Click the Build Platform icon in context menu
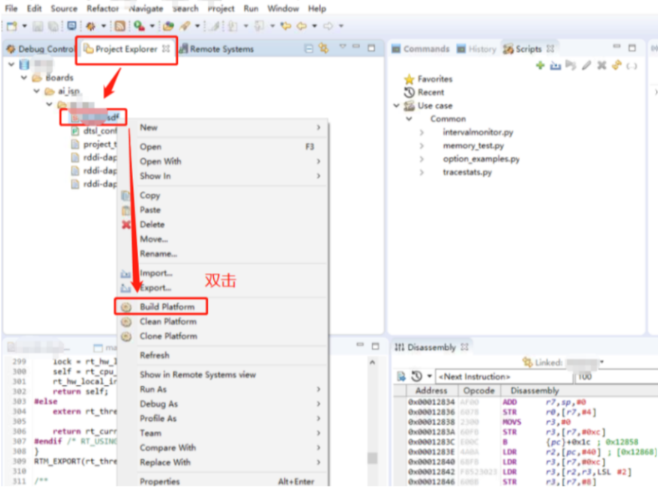The width and height of the screenshot is (658, 490). [x=127, y=306]
